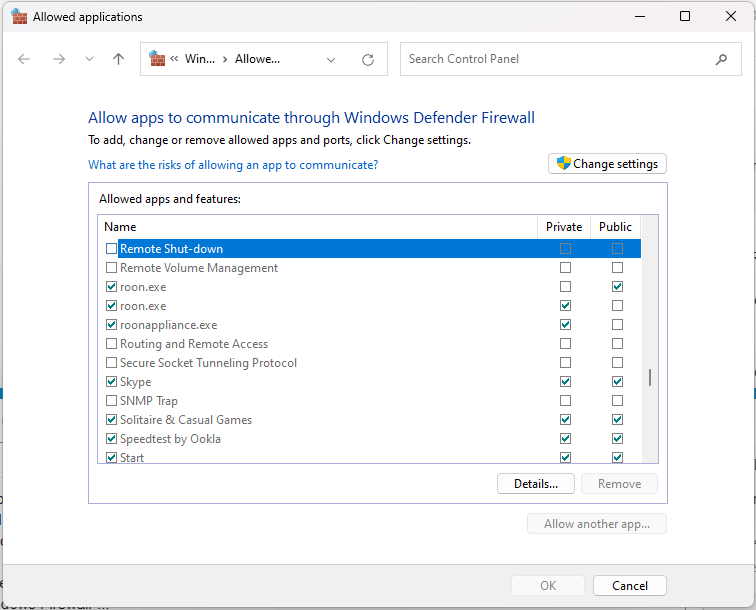Toggle roonappliance.exe Private checkbox
This screenshot has height=610, width=756.
566,325
